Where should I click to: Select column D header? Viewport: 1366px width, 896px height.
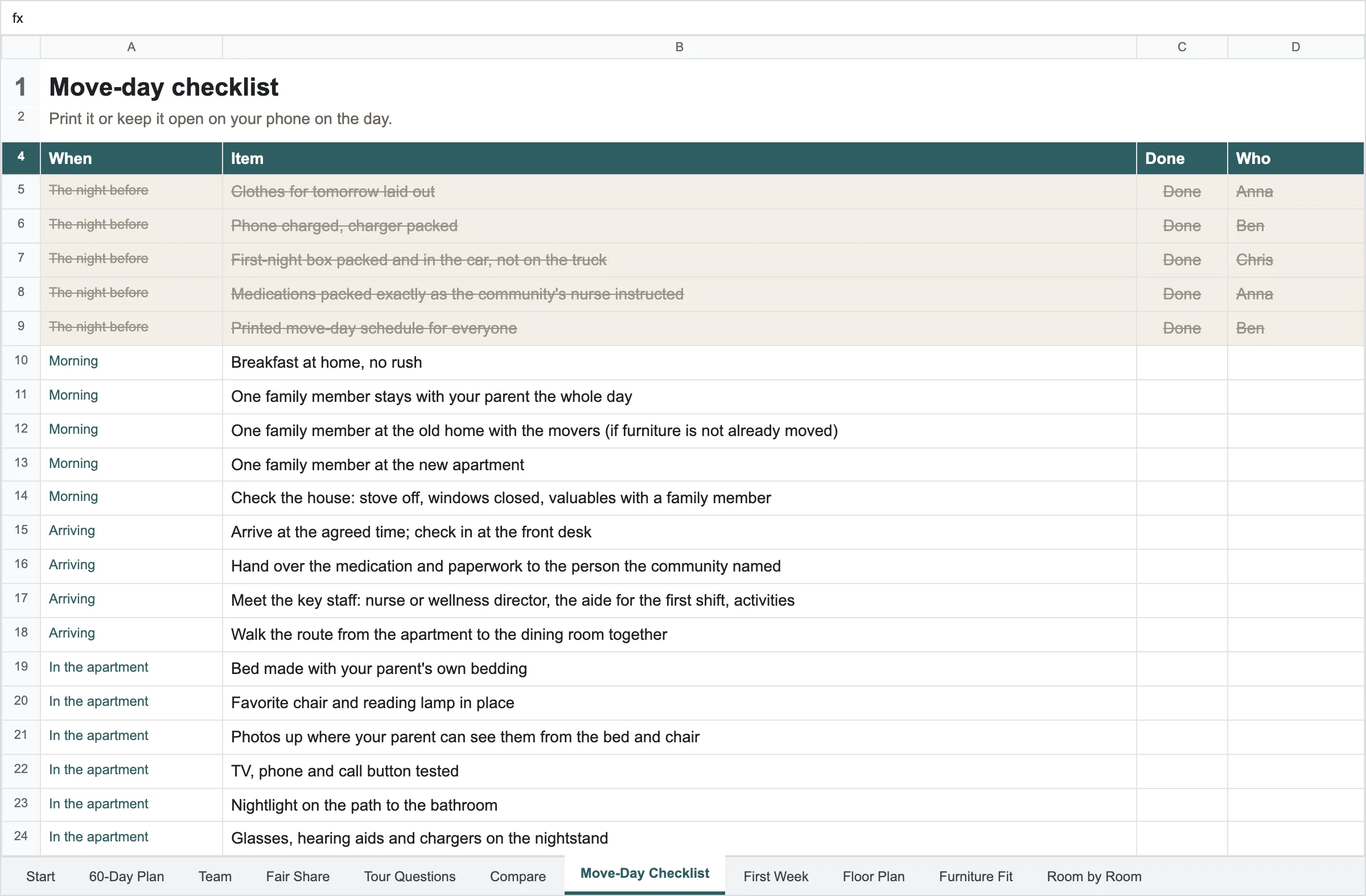(x=1295, y=47)
